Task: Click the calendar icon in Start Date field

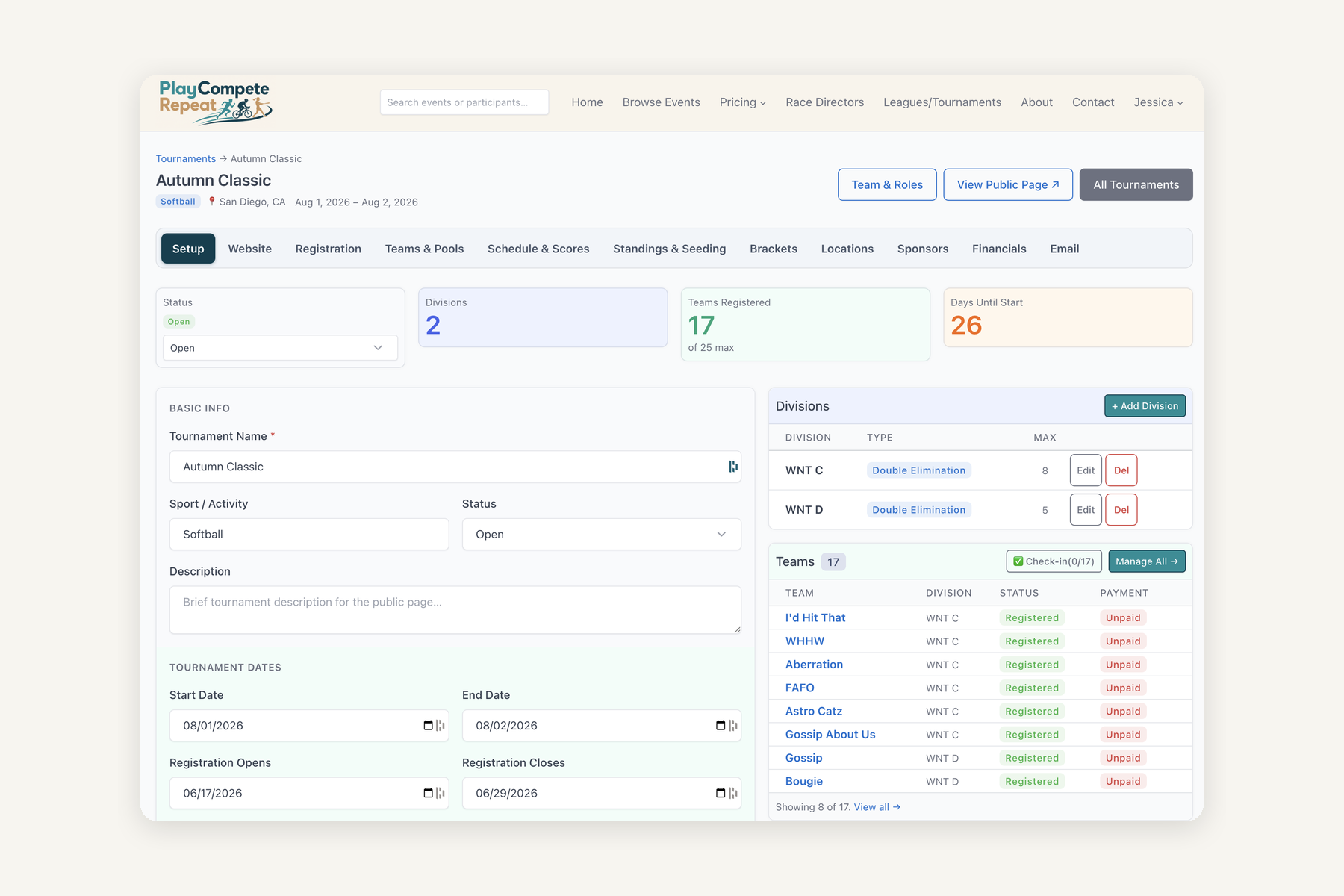Action: (428, 726)
